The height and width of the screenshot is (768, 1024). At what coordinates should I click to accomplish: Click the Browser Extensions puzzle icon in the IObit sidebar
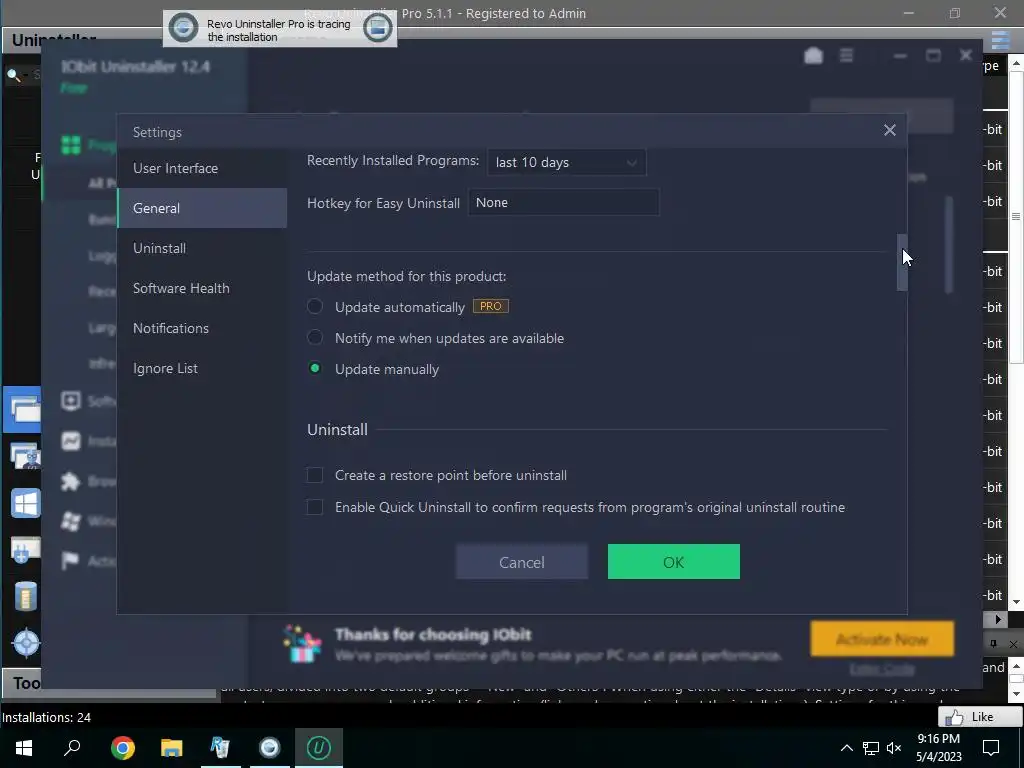(71, 481)
